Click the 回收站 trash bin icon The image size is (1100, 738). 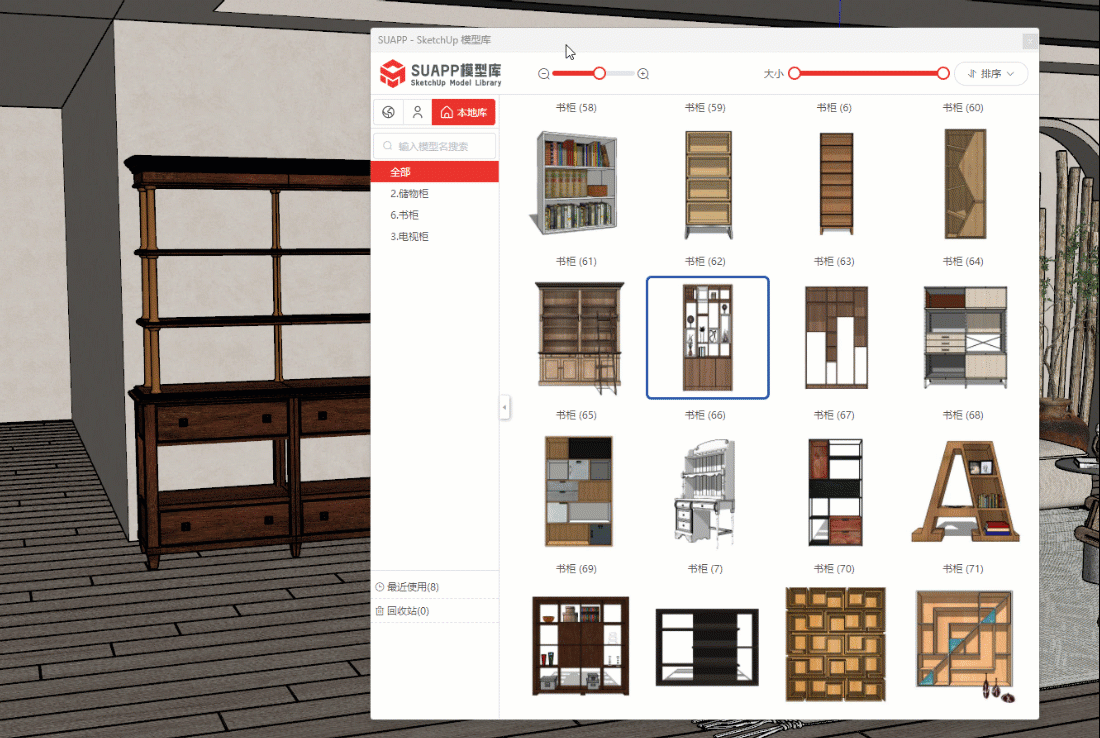(x=380, y=611)
